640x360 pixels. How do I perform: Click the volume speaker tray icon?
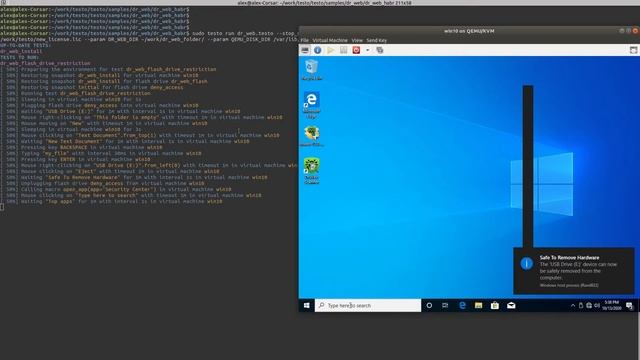click(597, 305)
